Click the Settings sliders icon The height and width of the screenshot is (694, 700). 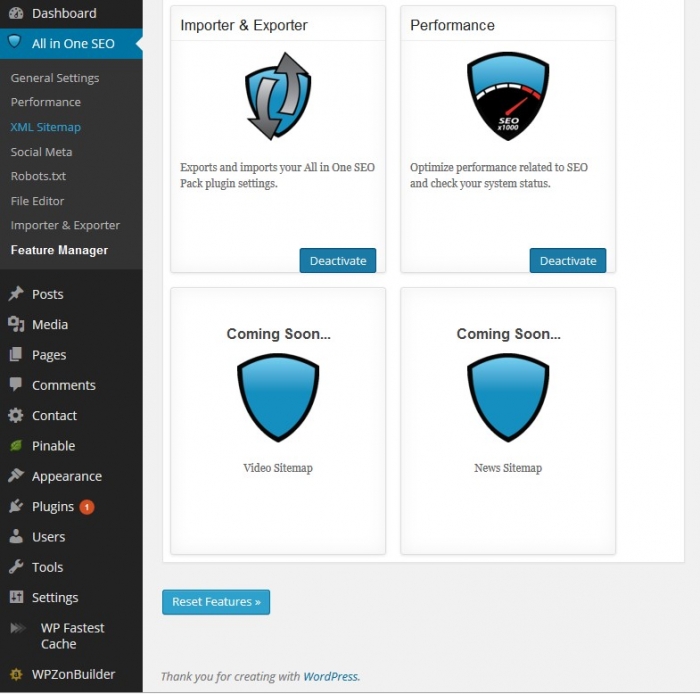point(16,597)
